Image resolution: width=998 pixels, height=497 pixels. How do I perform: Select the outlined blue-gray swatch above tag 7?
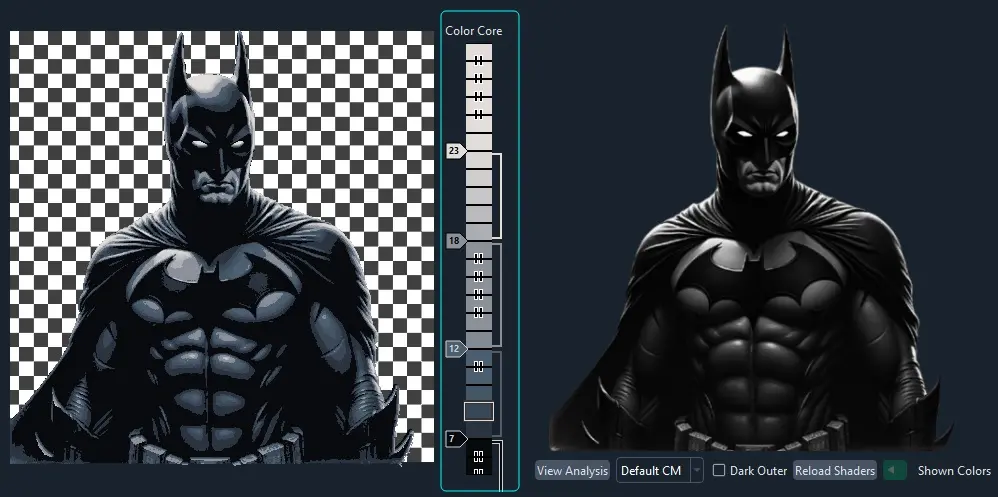[x=479, y=411]
